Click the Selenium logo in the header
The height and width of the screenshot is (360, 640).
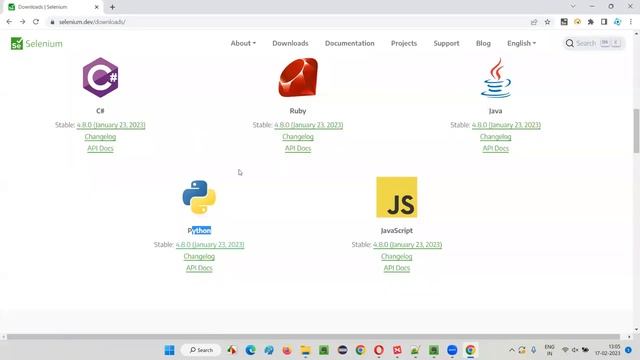tap(37, 43)
